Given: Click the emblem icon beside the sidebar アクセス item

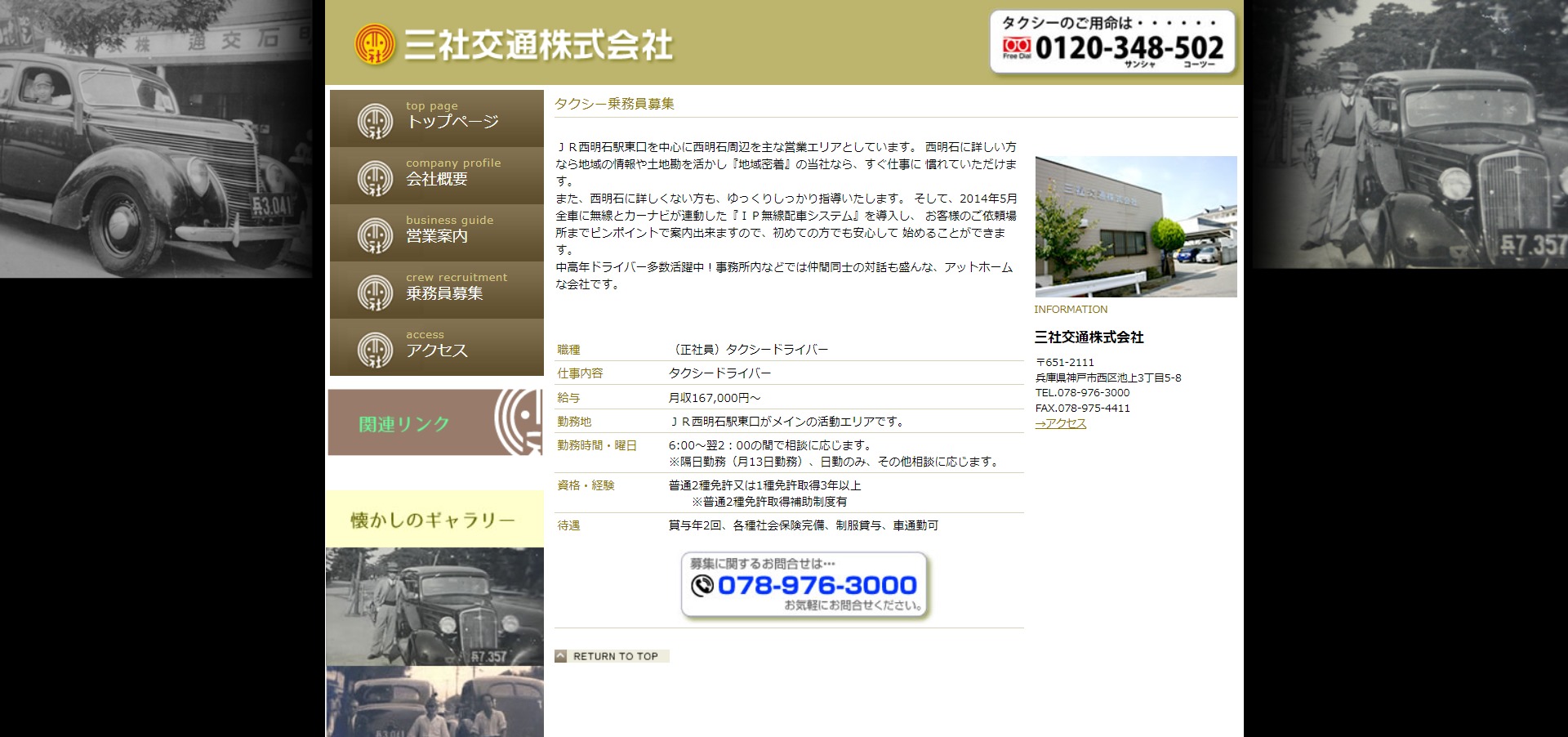Looking at the screenshot, I should tap(375, 350).
